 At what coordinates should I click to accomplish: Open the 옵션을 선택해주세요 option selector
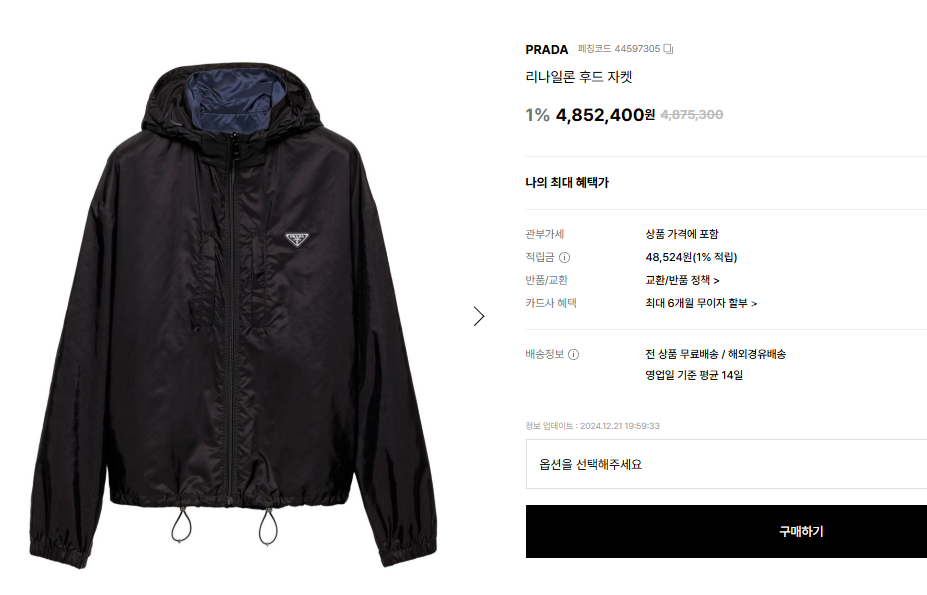[x=727, y=464]
